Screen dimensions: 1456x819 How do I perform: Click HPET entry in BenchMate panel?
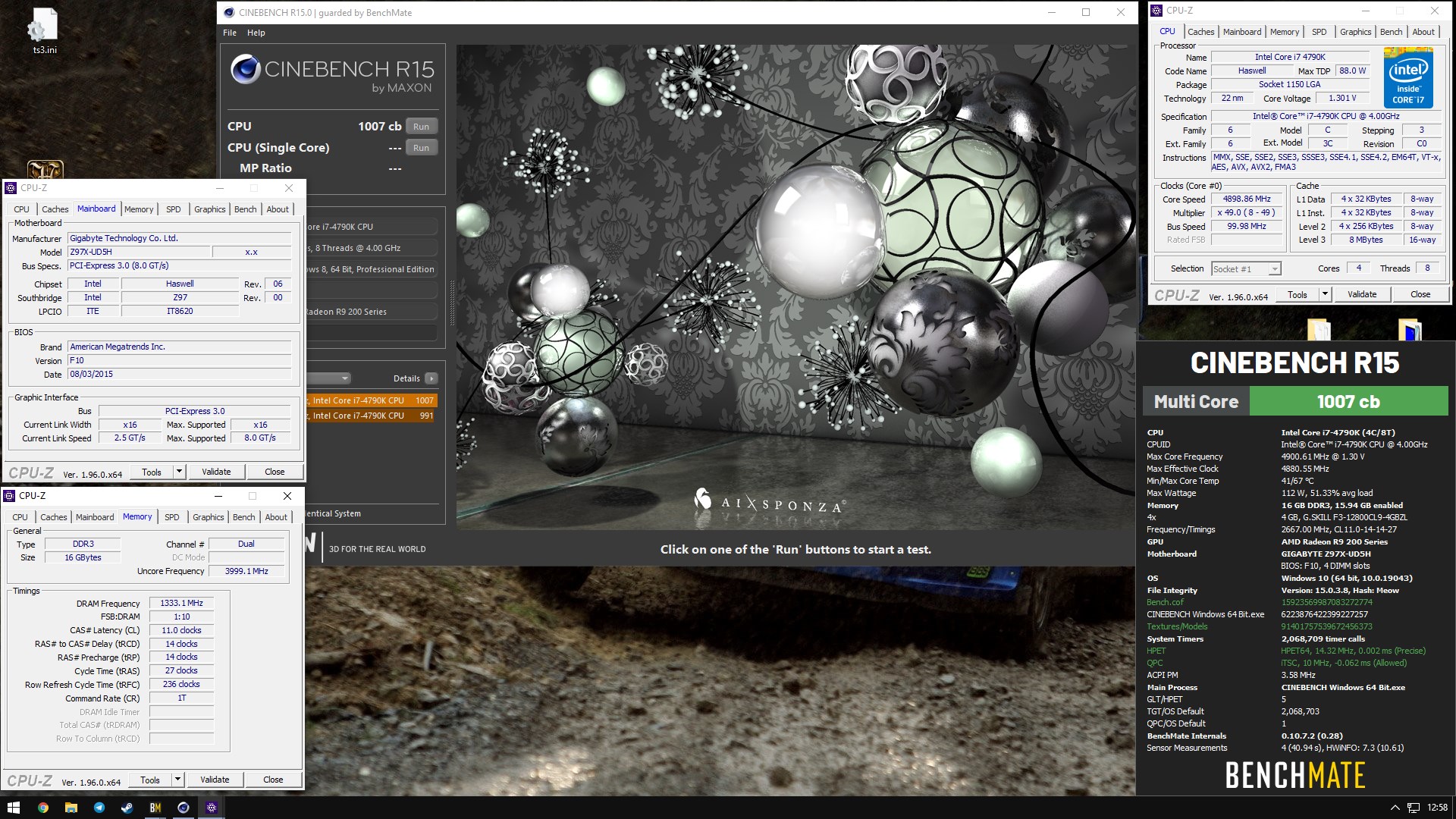1156,651
